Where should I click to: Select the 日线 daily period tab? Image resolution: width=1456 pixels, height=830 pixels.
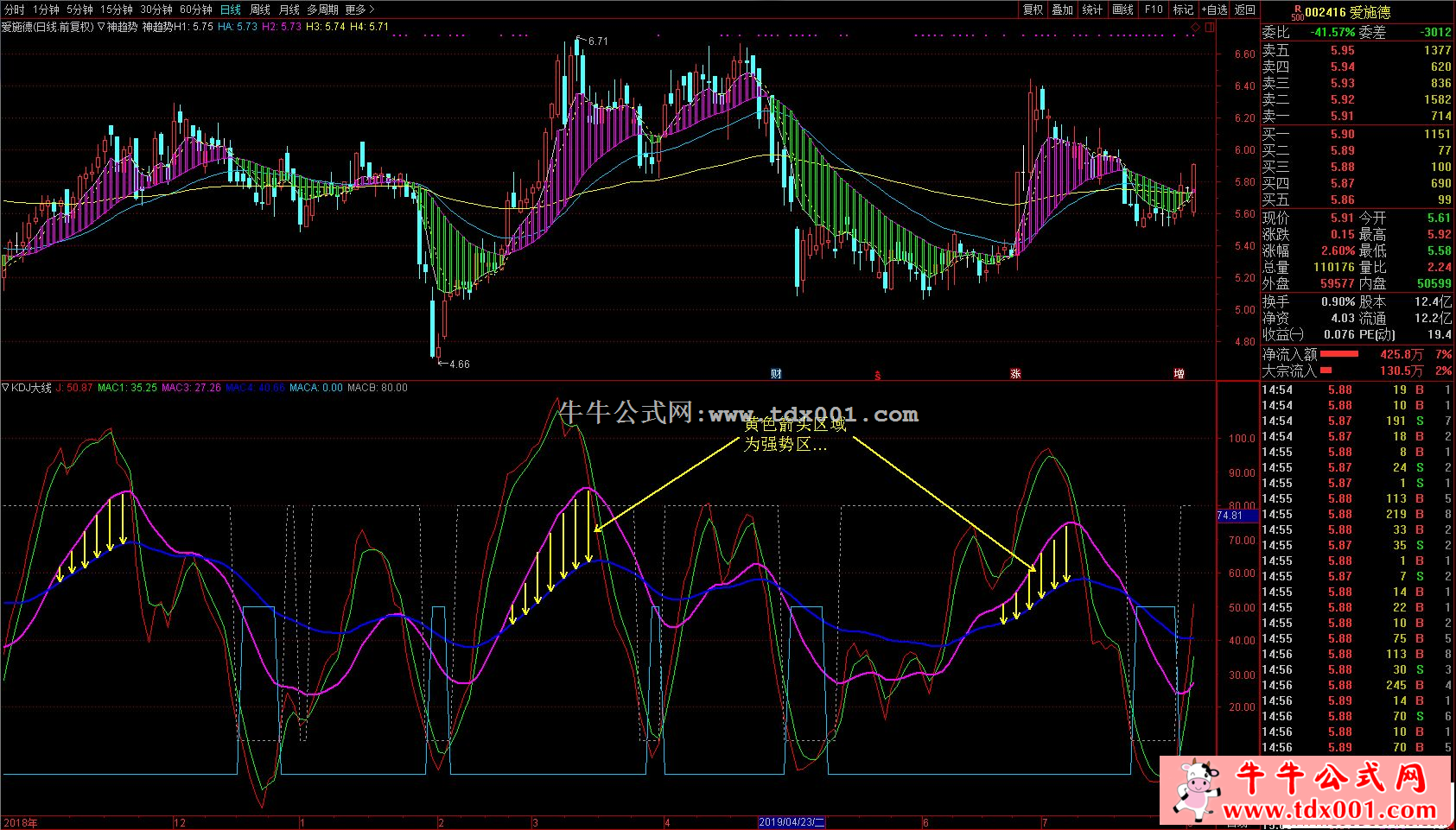click(231, 10)
